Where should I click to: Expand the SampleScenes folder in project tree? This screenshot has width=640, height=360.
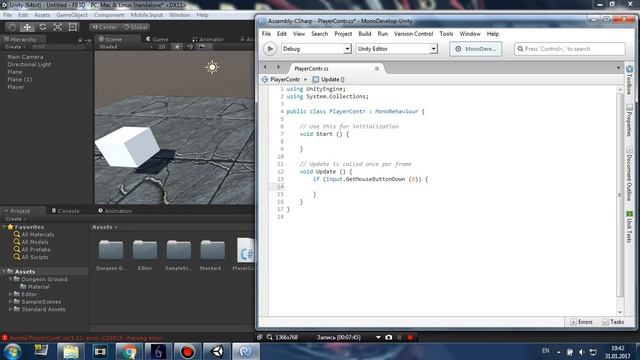[11, 302]
